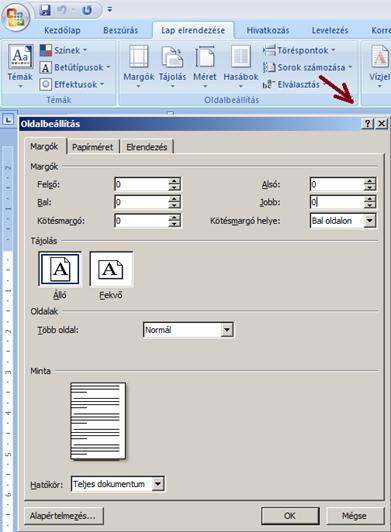Open the Témák themes gallery

coord(20,66)
